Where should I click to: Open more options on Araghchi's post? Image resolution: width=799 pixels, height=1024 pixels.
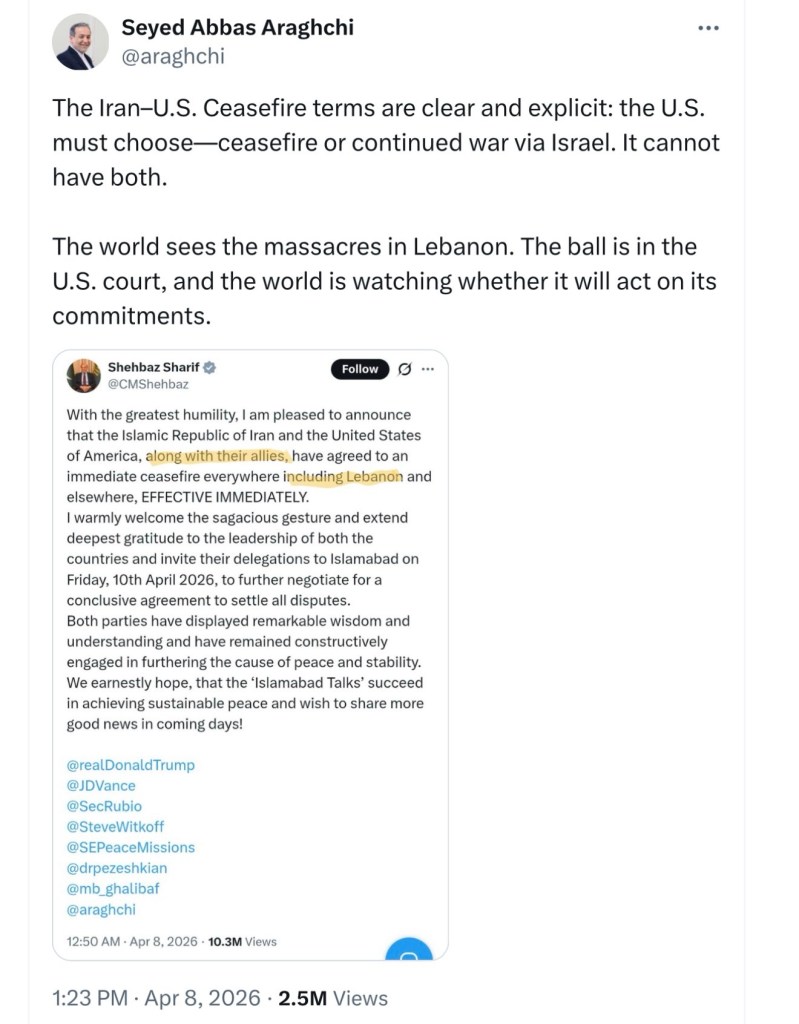click(x=708, y=28)
